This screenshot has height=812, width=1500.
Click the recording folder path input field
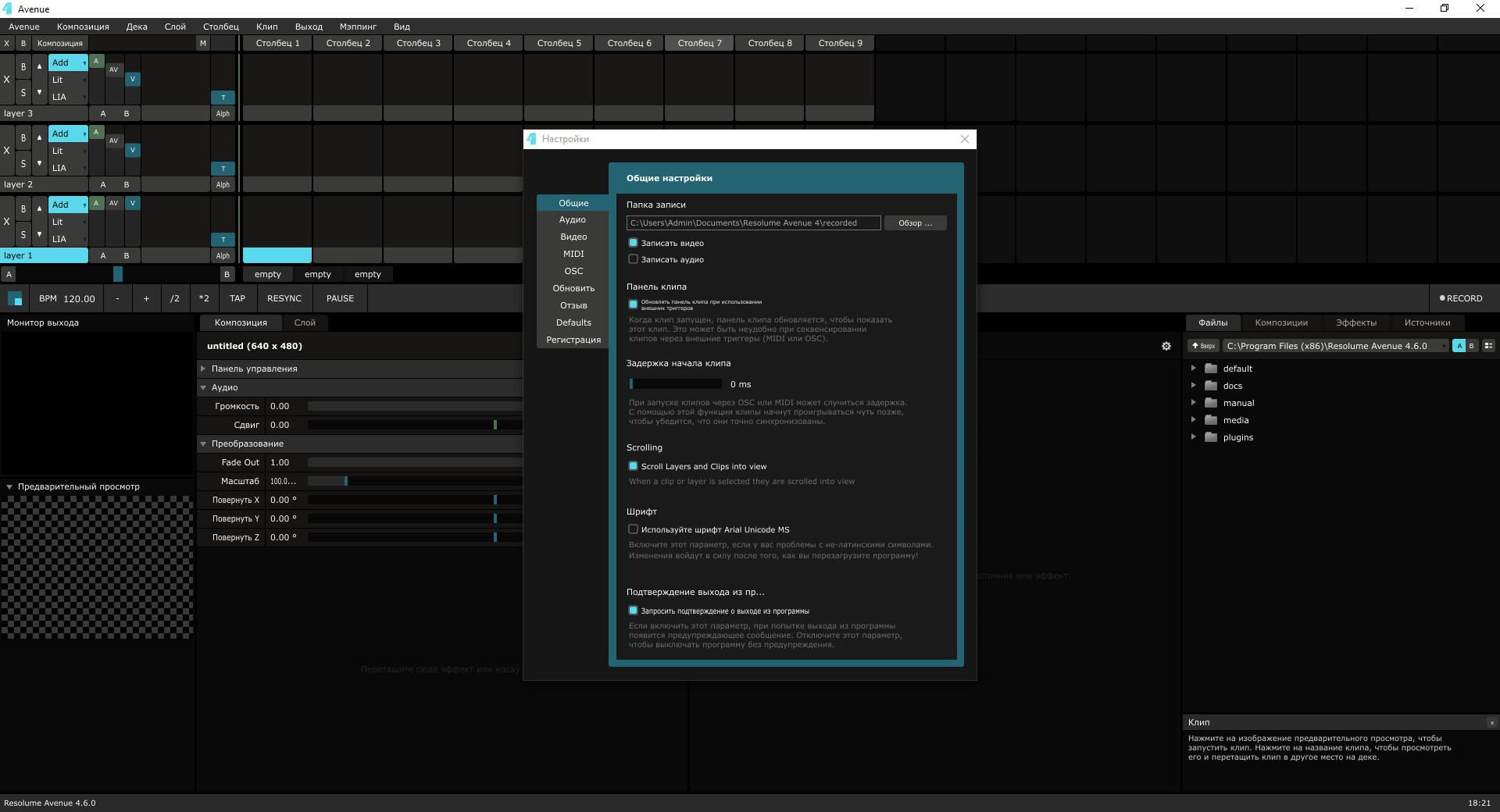tap(753, 223)
